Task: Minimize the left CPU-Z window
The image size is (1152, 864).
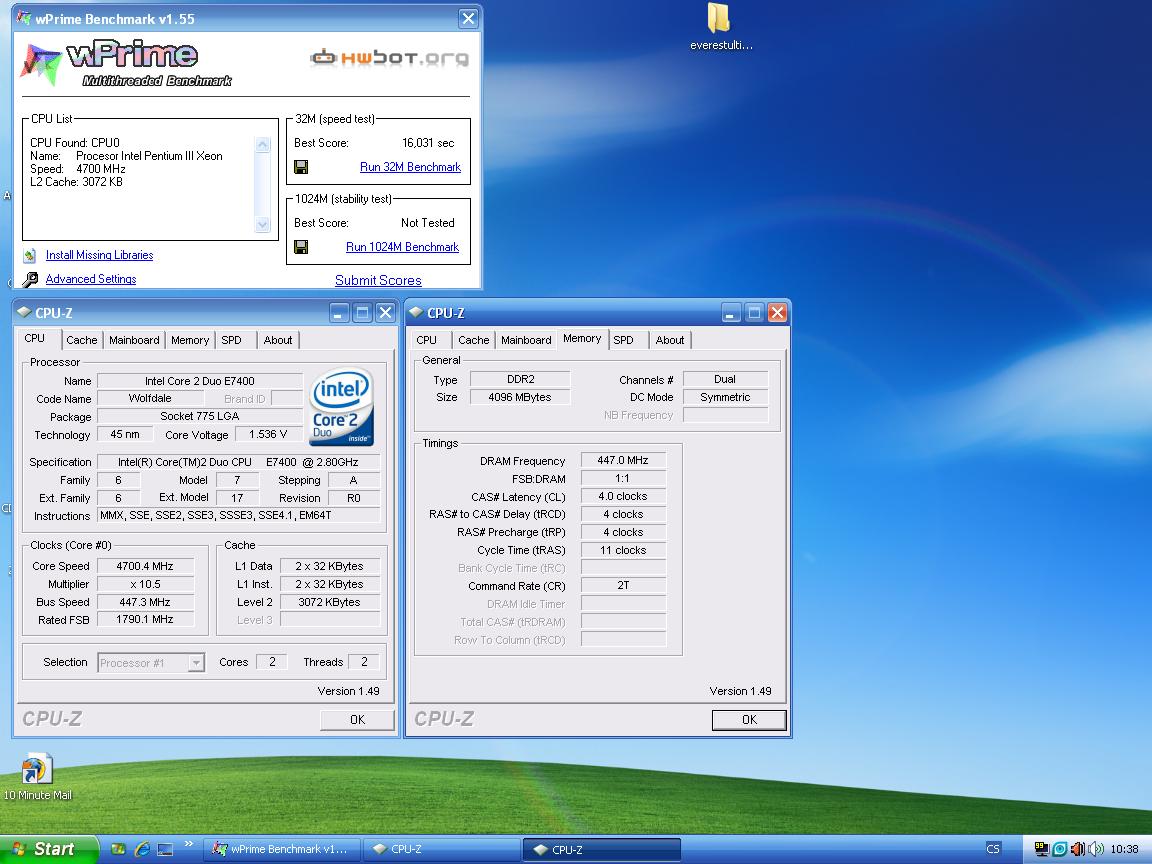Action: [338, 313]
